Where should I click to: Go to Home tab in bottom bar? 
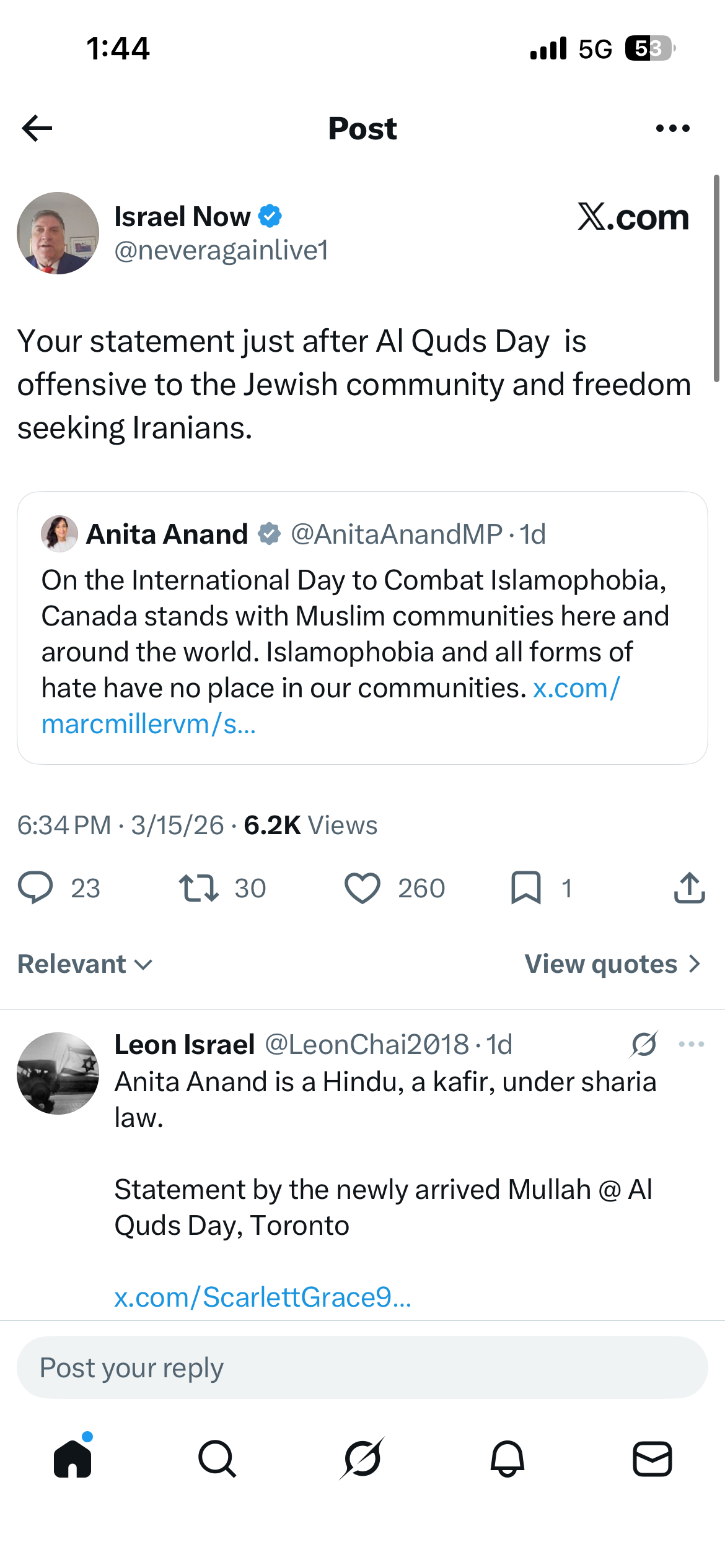[x=72, y=1458]
